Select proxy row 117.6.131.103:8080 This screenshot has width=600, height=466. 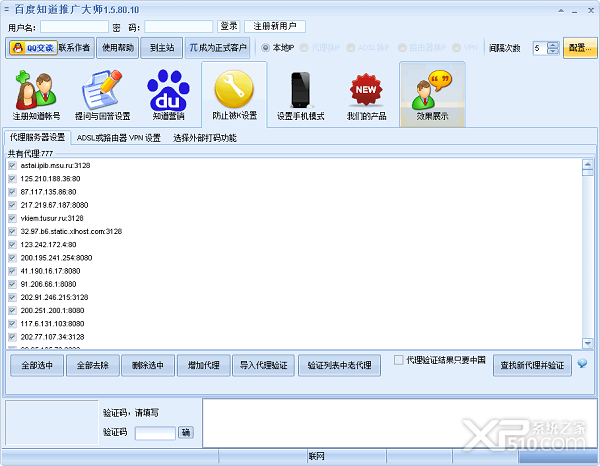[52, 324]
